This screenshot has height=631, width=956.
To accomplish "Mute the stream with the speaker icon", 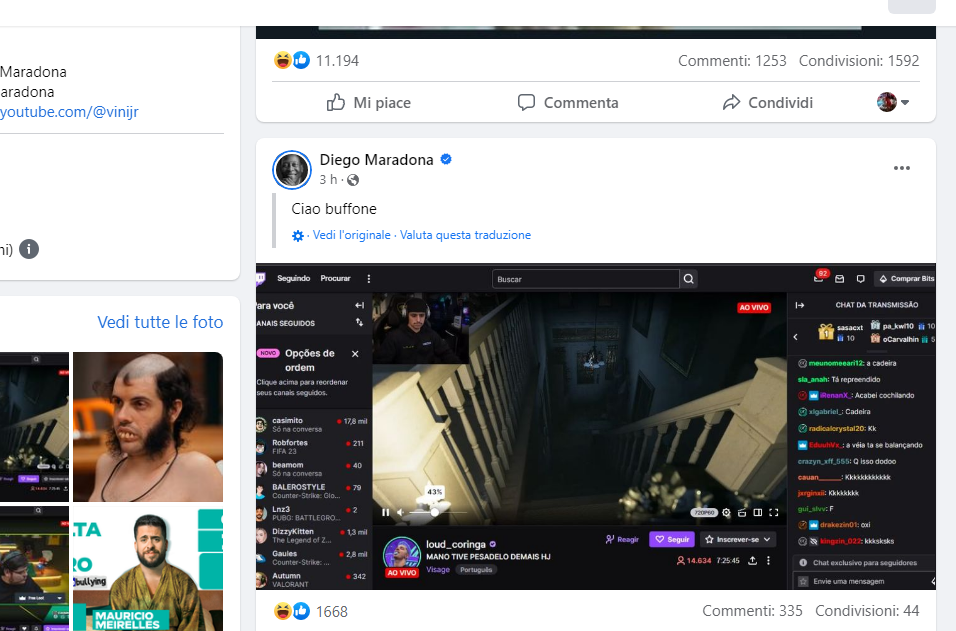I will (x=400, y=513).
